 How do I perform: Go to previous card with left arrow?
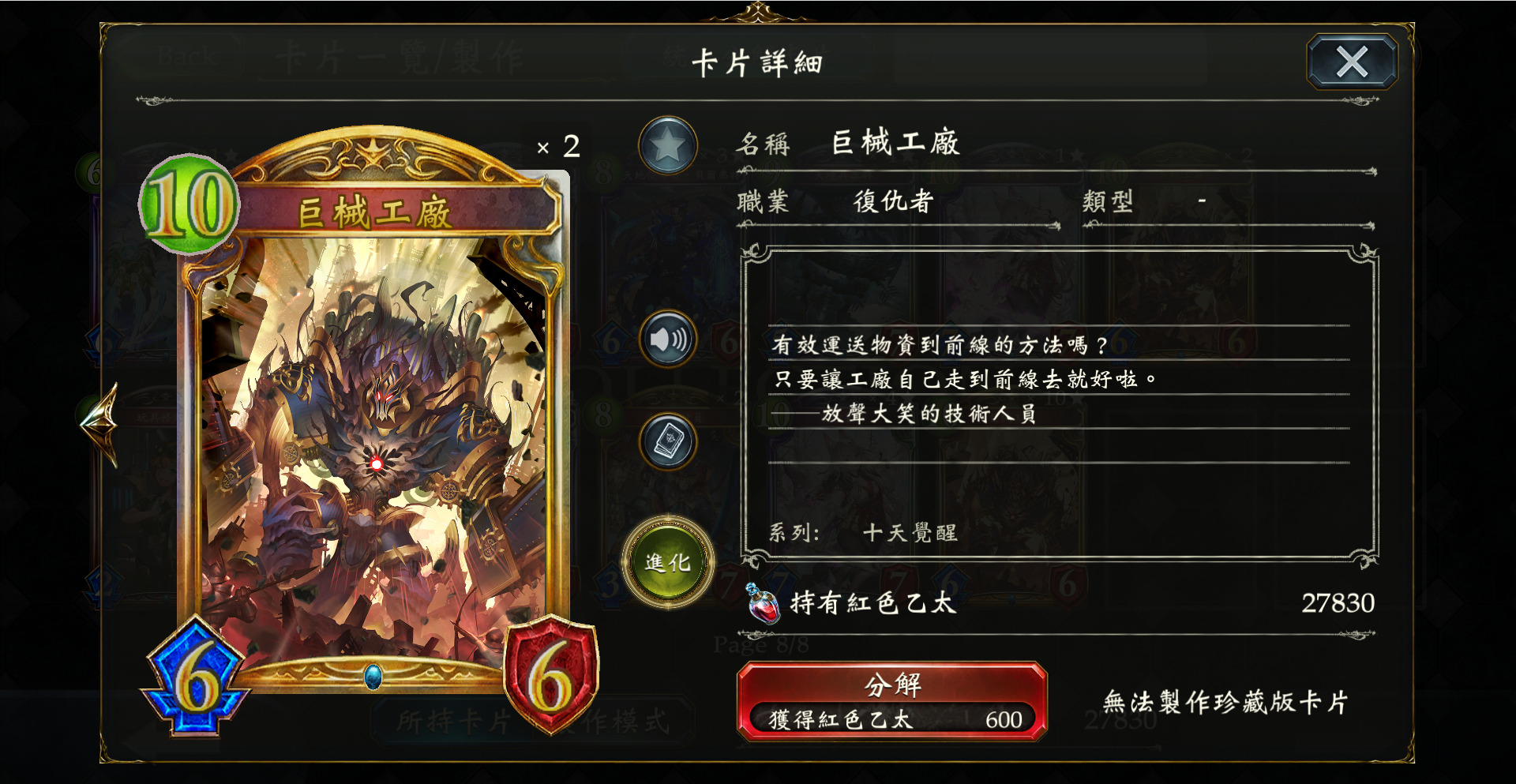pos(101,424)
